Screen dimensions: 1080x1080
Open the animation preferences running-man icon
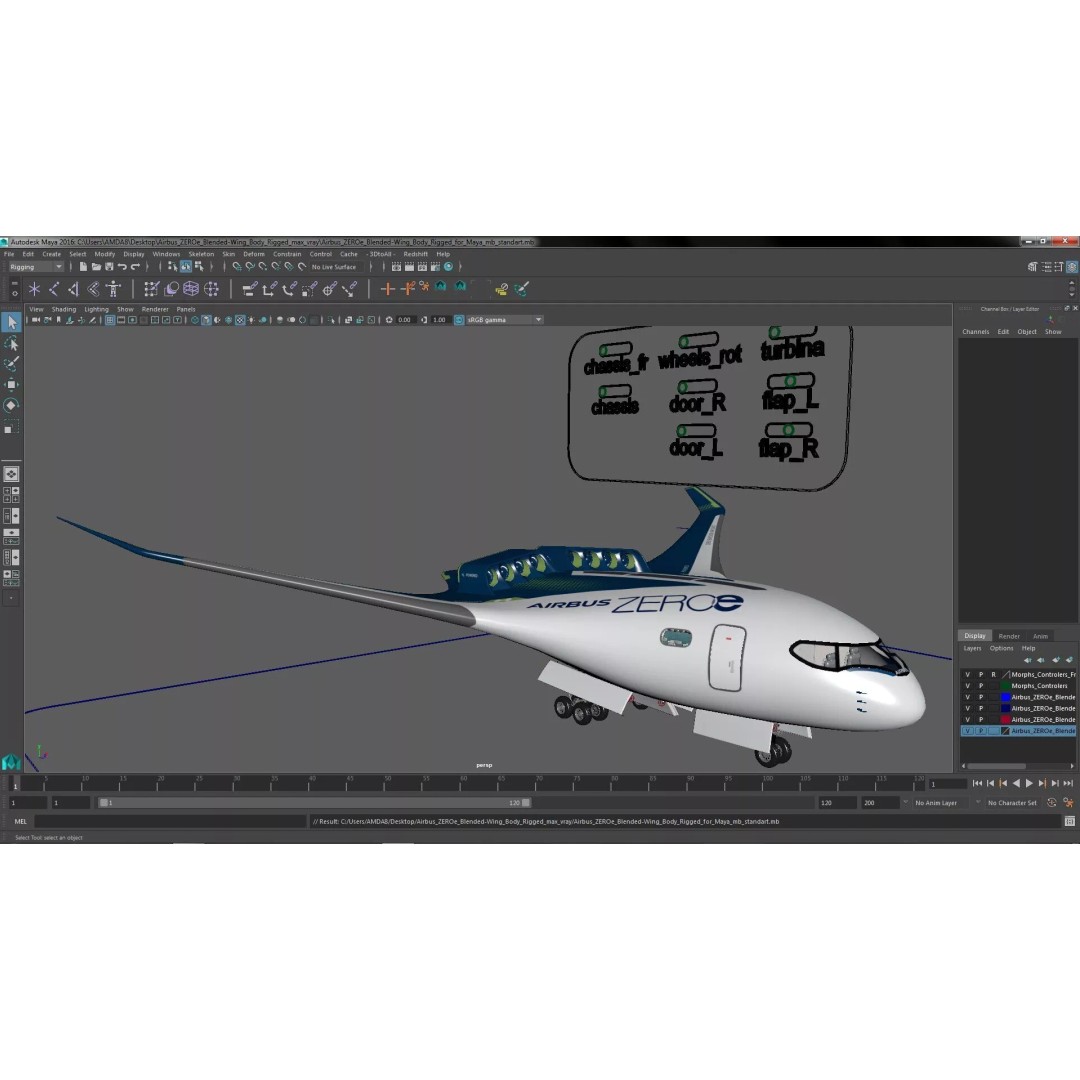pyautogui.click(x=1068, y=802)
